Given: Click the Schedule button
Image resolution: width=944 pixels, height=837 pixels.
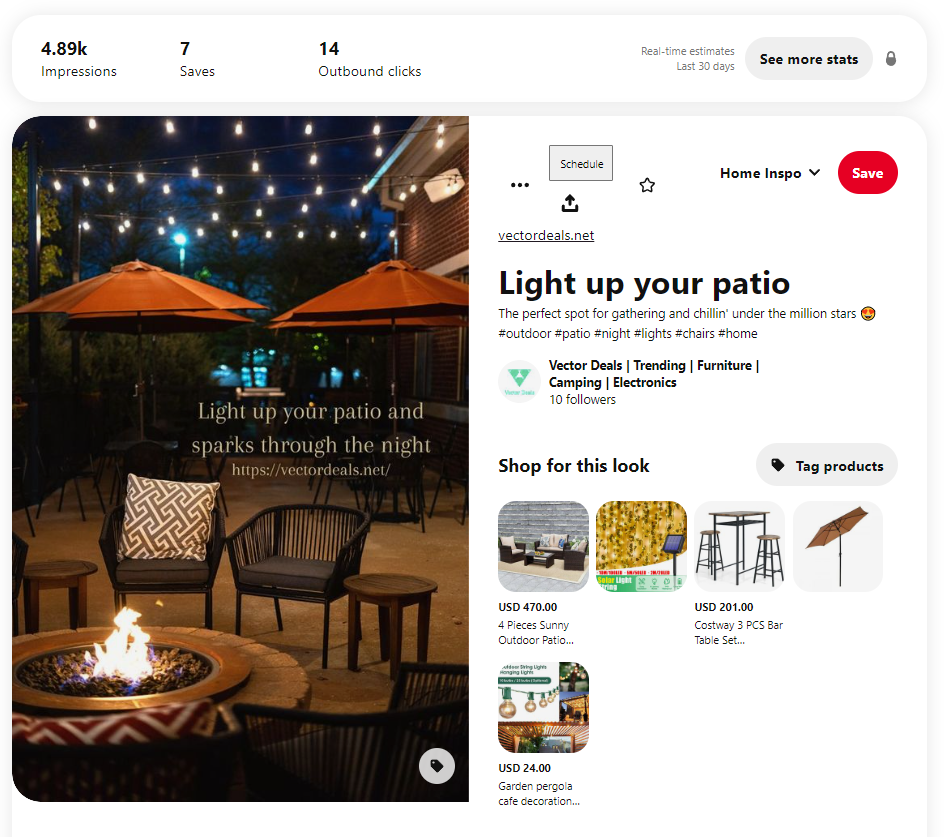Looking at the screenshot, I should point(581,163).
